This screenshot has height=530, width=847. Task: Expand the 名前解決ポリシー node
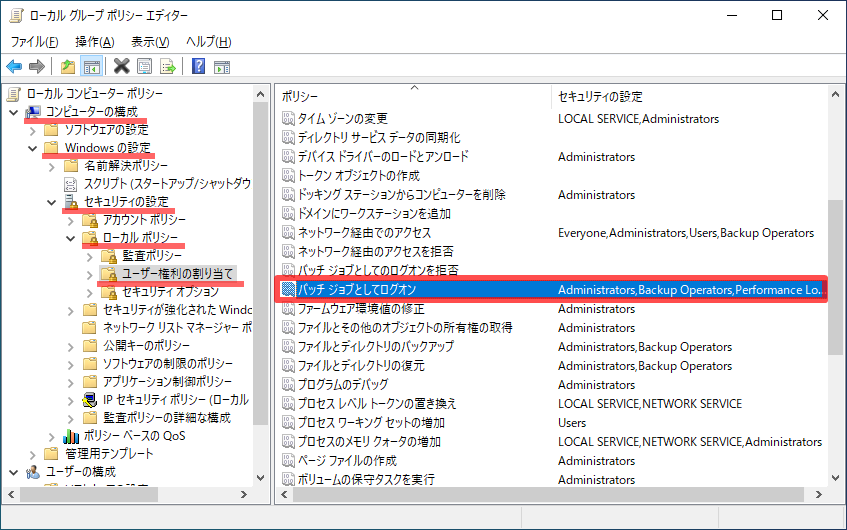pos(51,166)
